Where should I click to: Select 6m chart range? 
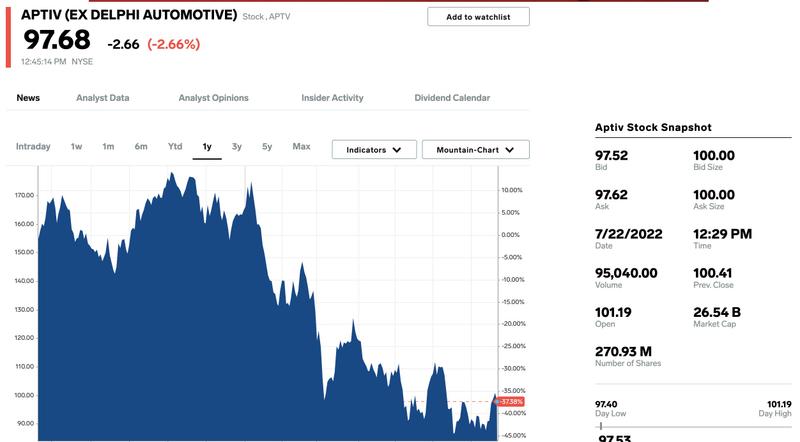tap(141, 146)
